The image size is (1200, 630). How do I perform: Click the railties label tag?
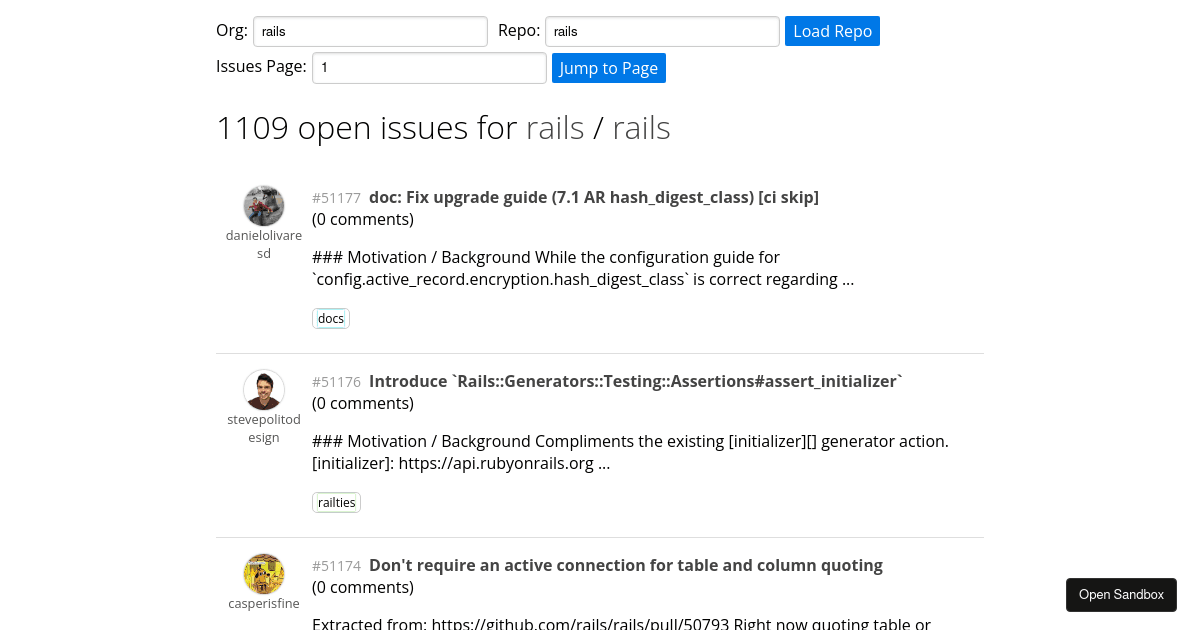click(x=336, y=502)
